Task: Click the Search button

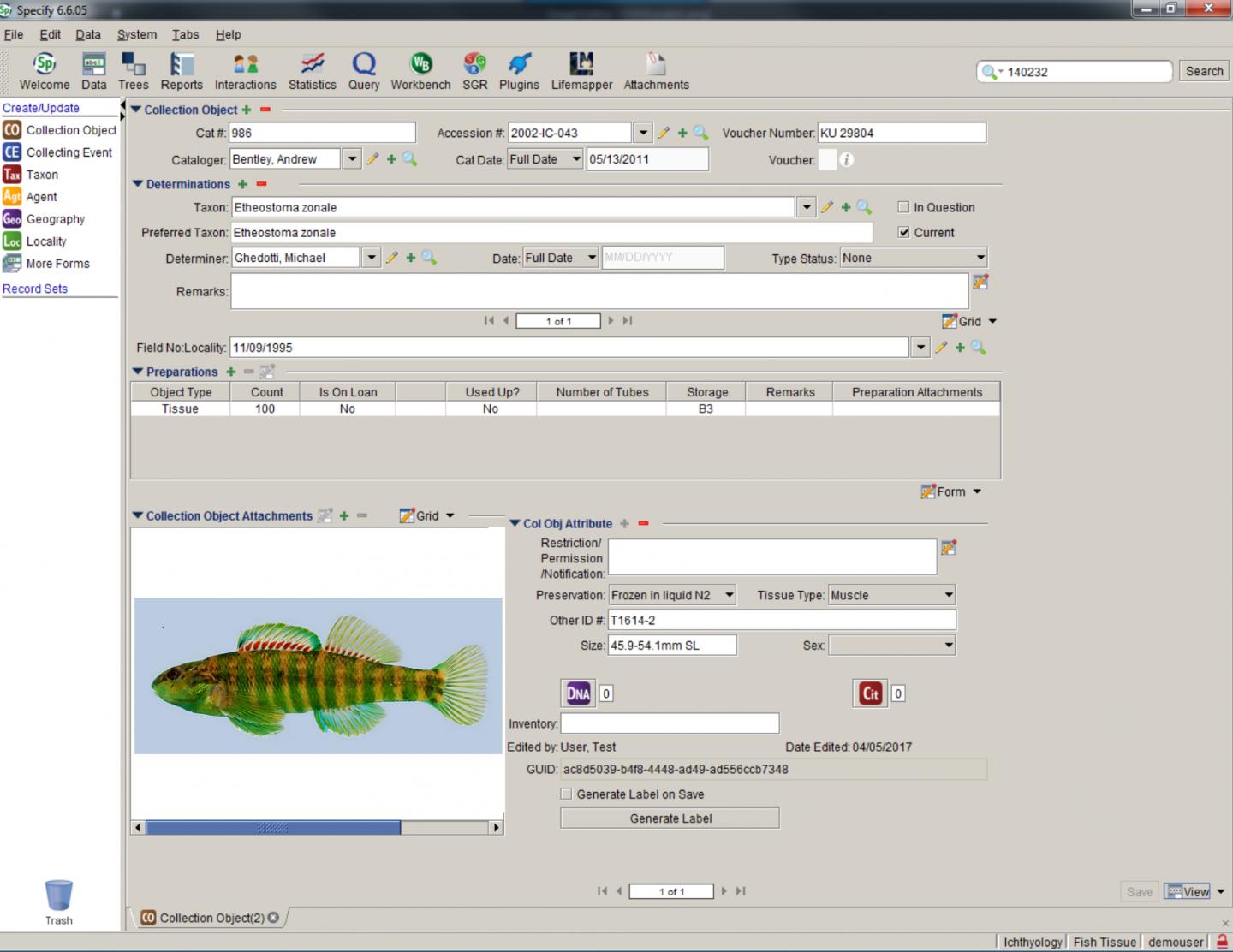Action: point(1203,71)
